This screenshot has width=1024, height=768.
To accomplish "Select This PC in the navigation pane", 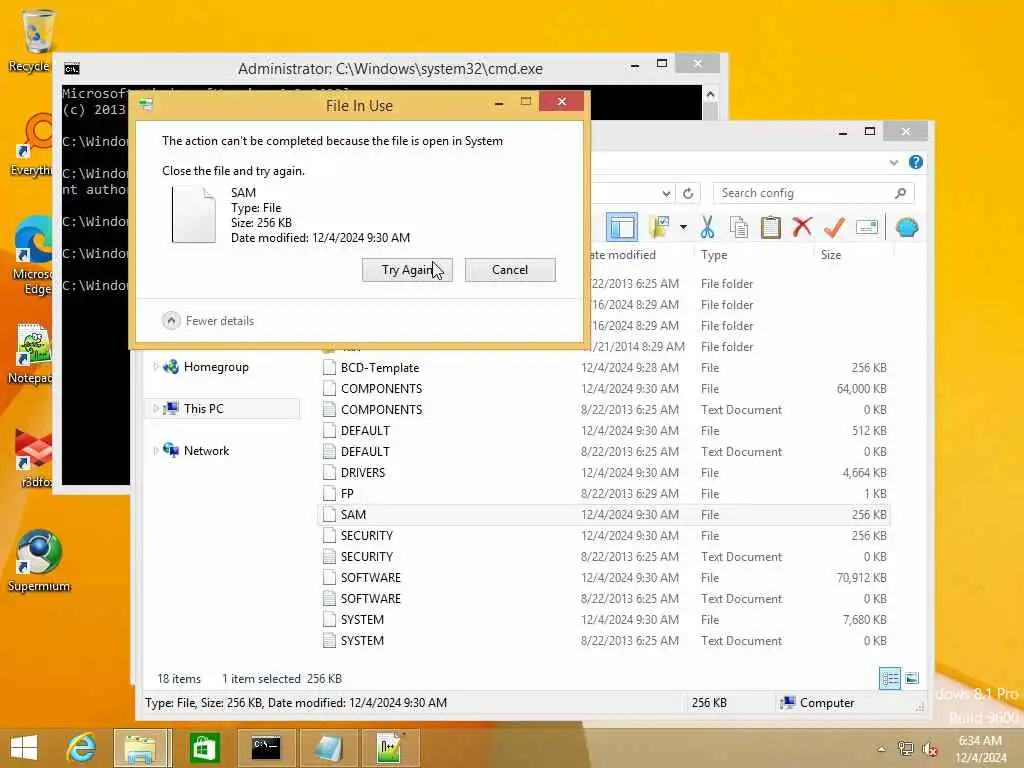I will [203, 409].
